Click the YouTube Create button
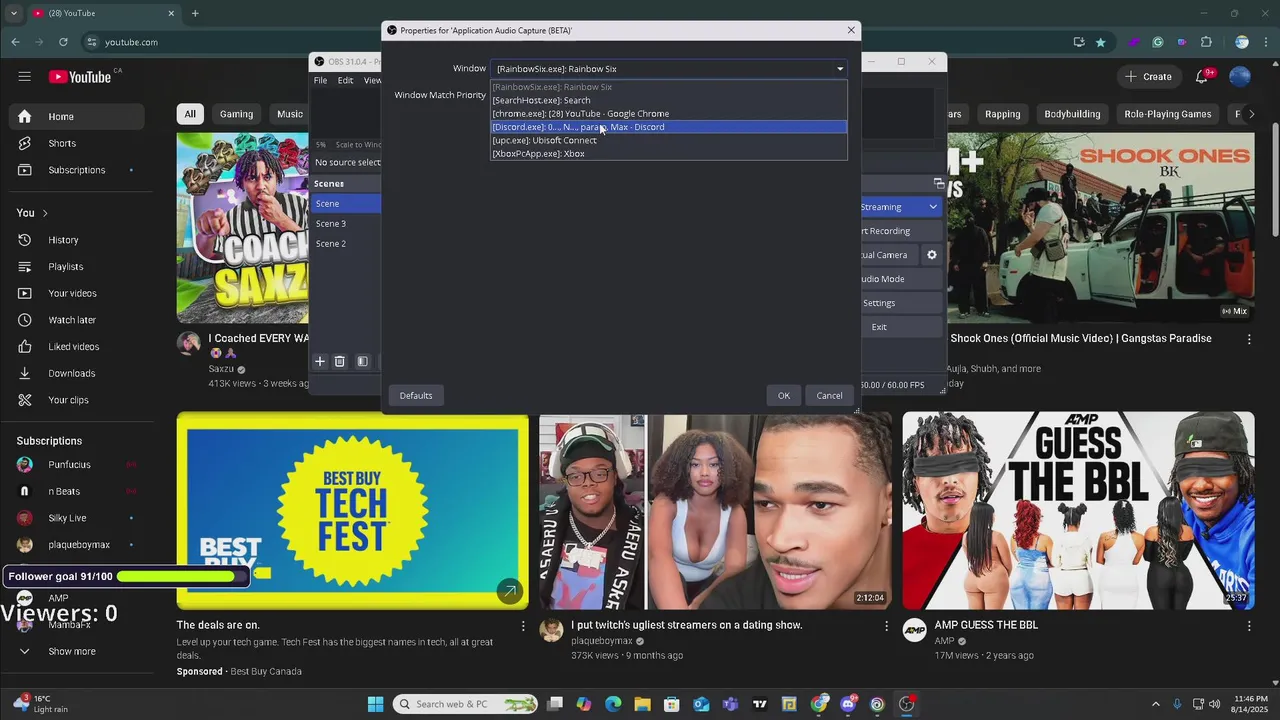 click(x=1148, y=77)
